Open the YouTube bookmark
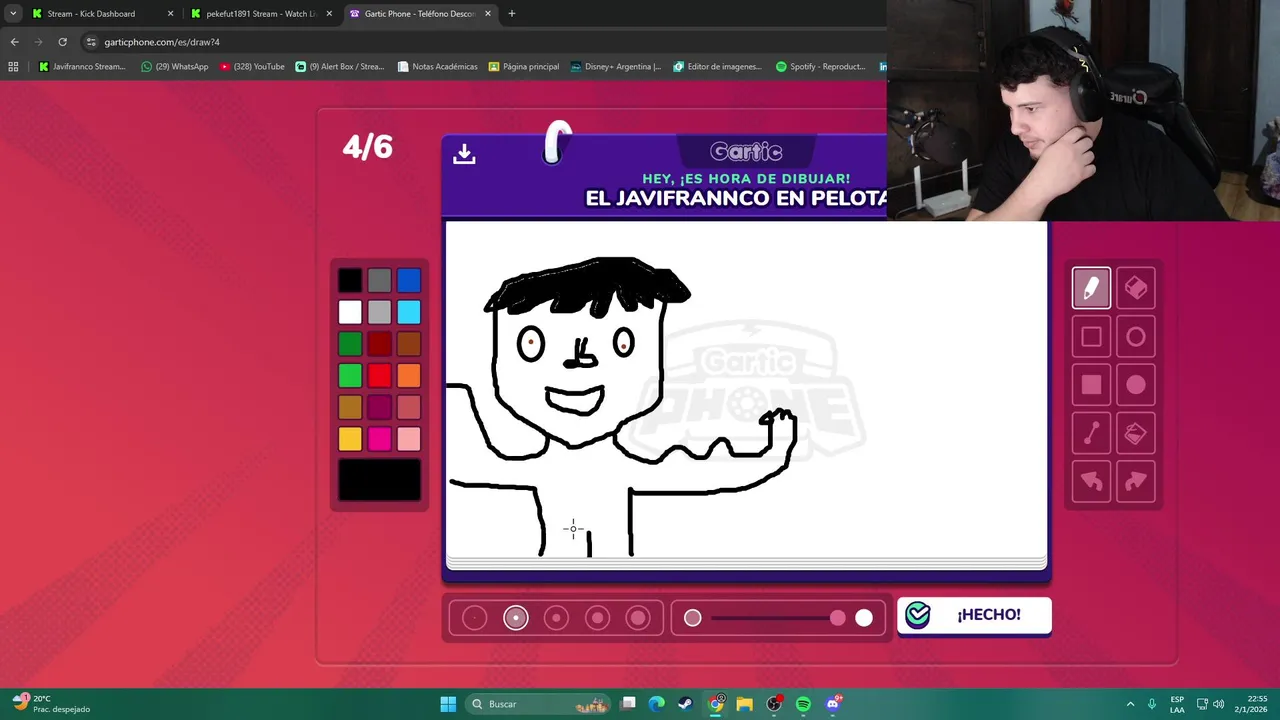The image size is (1280, 720). tap(253, 67)
